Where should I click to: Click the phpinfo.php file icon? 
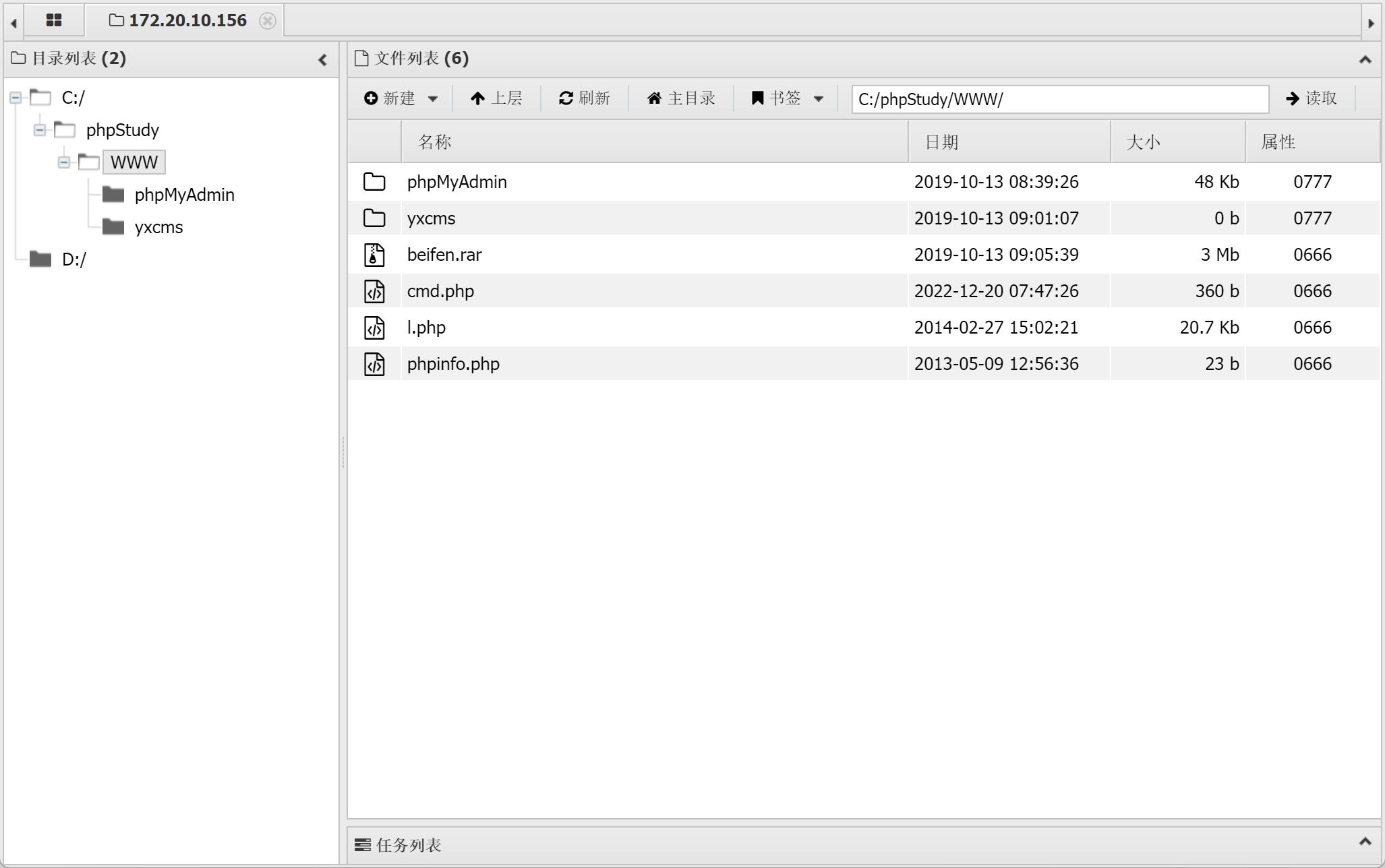[x=374, y=364]
